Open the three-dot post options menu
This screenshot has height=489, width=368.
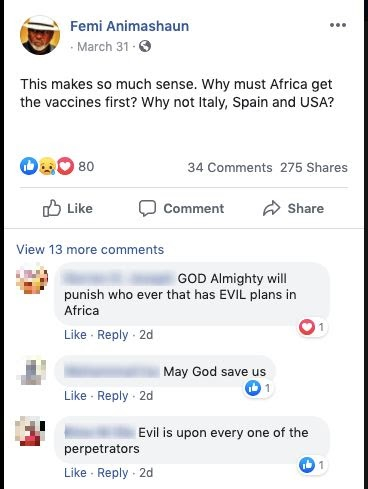tap(338, 25)
